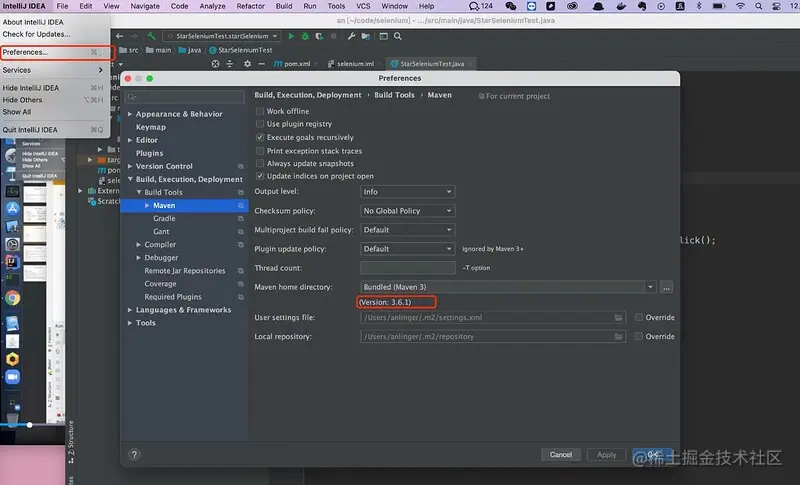Enable Print exception stack traces

(x=260, y=151)
